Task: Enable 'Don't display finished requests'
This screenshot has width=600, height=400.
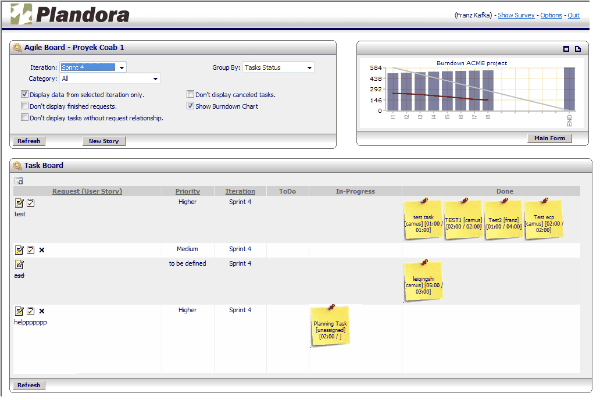Action: point(23,105)
